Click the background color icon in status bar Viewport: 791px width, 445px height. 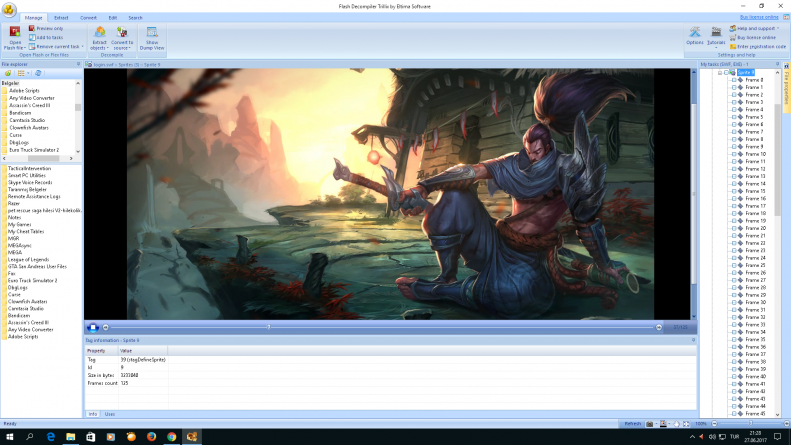663,424
